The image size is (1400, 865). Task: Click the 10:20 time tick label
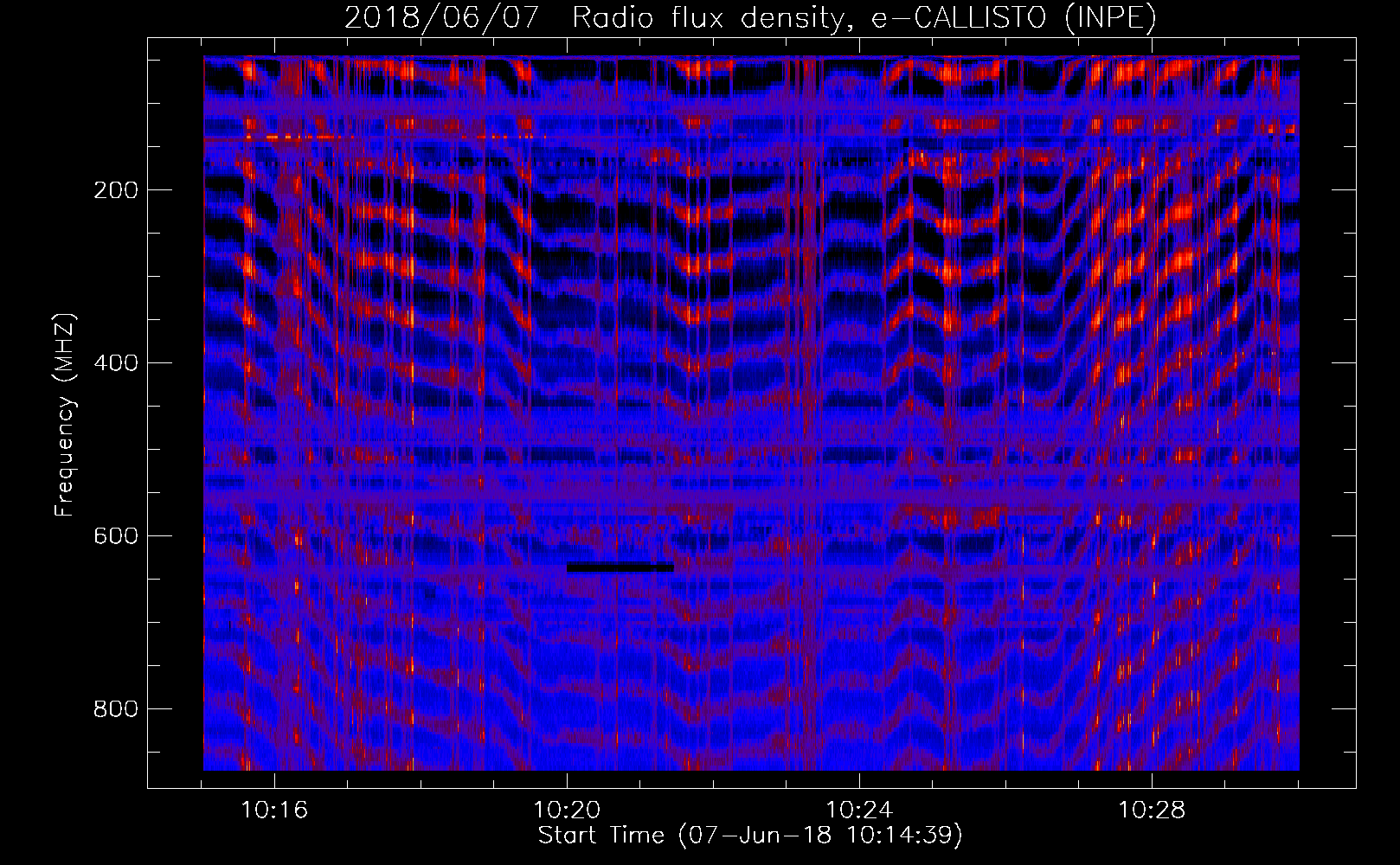coord(567,811)
